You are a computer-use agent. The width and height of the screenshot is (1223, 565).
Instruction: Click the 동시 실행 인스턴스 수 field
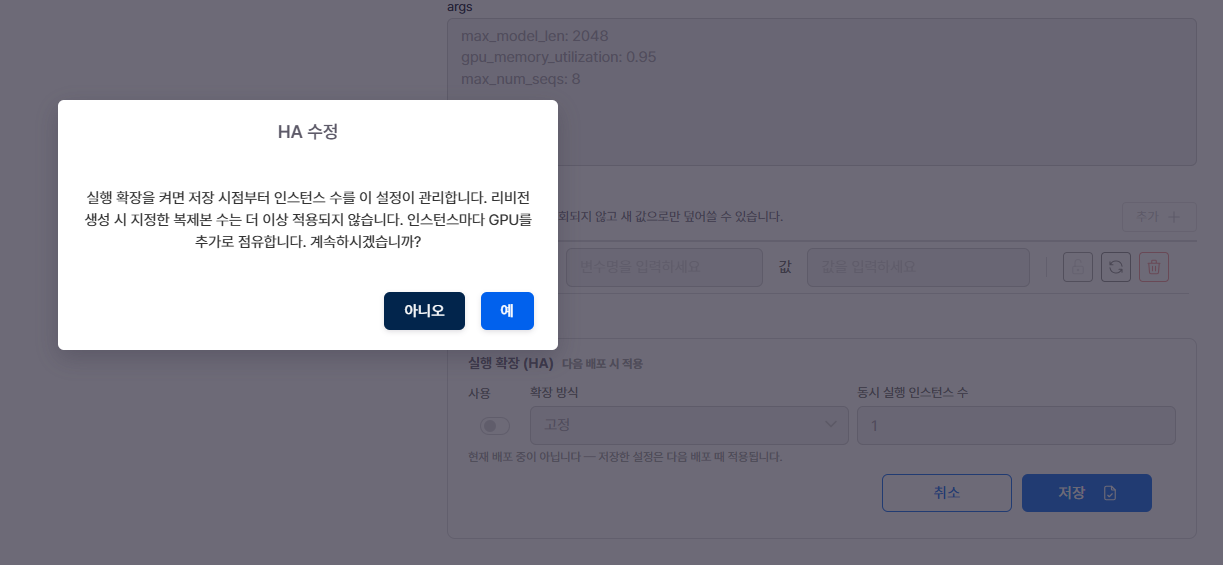coord(1016,425)
